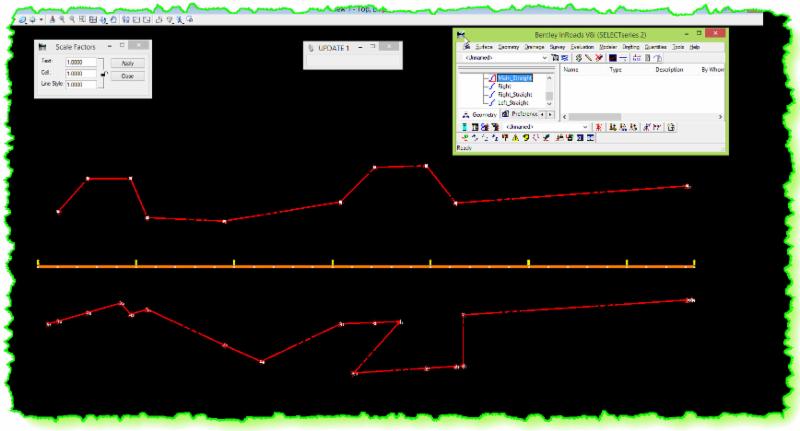Viewport: 800px width, 431px height.
Task: Open the Geometry menu in InRoads
Action: [x=508, y=47]
